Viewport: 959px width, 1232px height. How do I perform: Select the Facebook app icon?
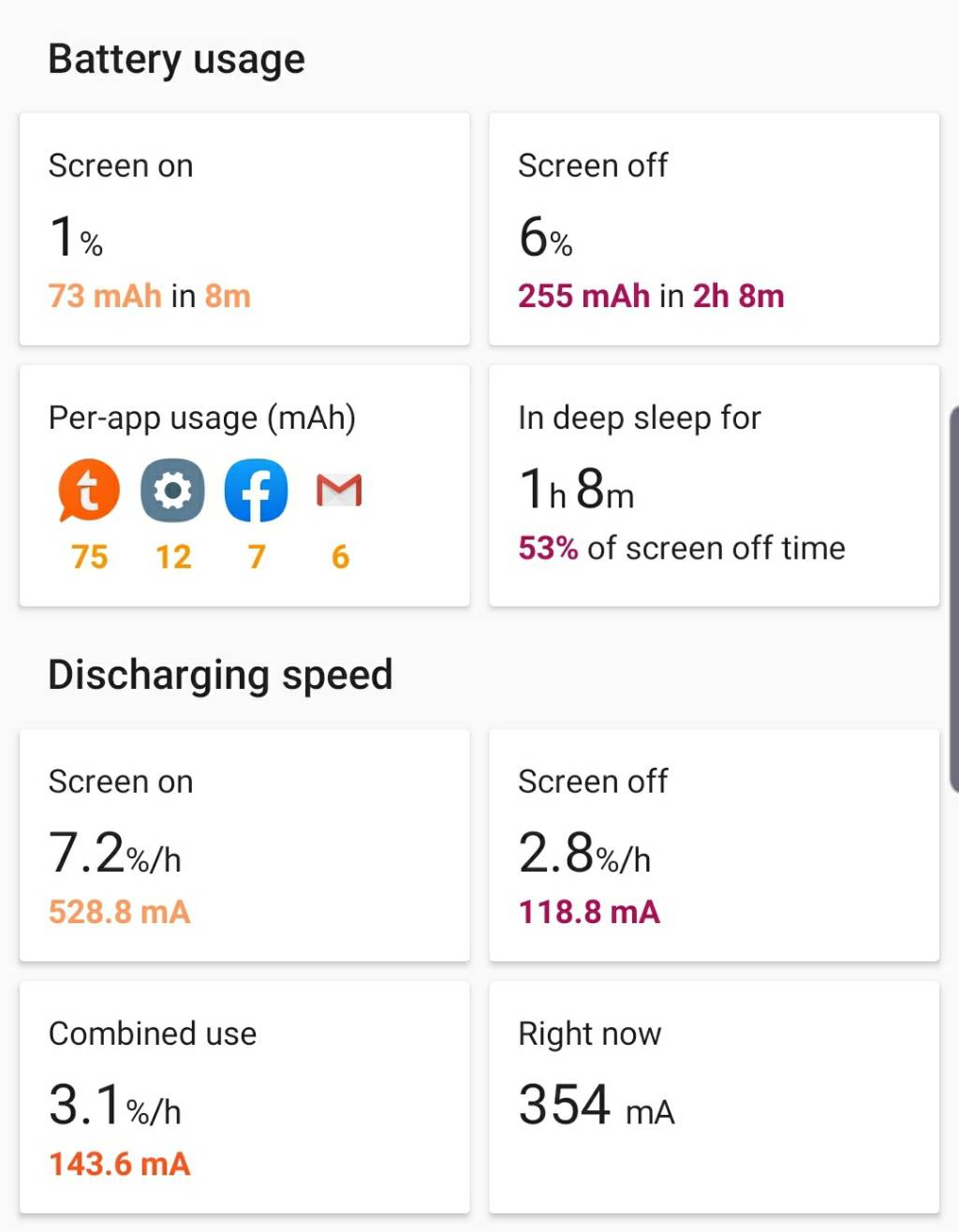[x=256, y=491]
